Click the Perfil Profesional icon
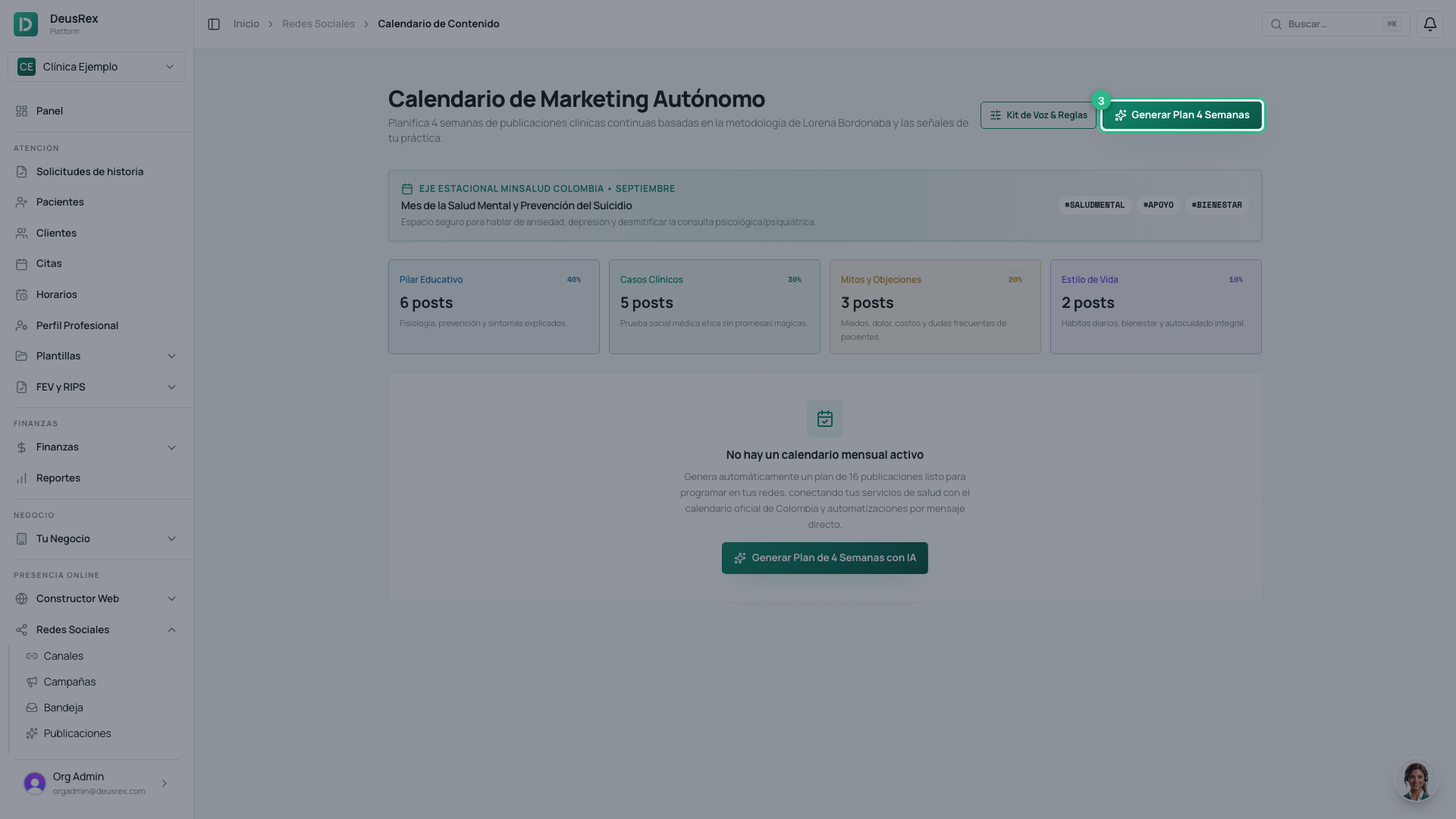Viewport: 1456px width, 819px height. (21, 326)
